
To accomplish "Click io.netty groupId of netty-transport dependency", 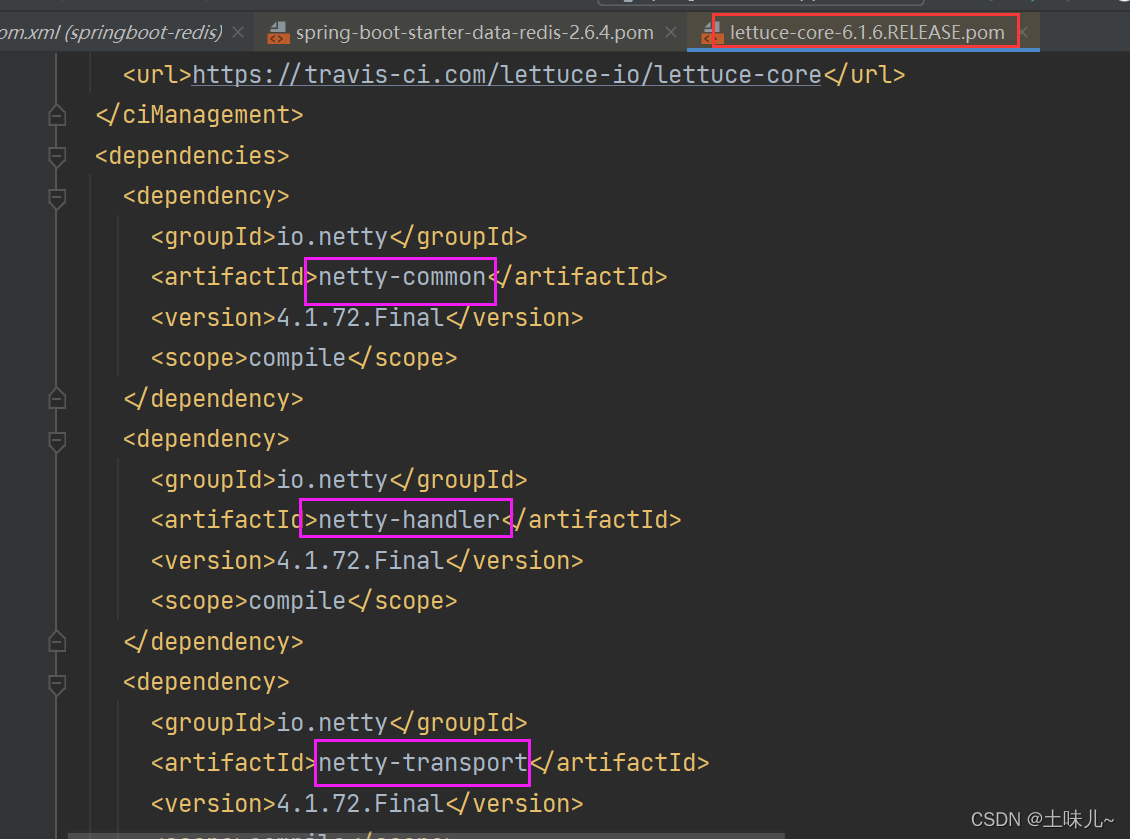I will coord(332,722).
